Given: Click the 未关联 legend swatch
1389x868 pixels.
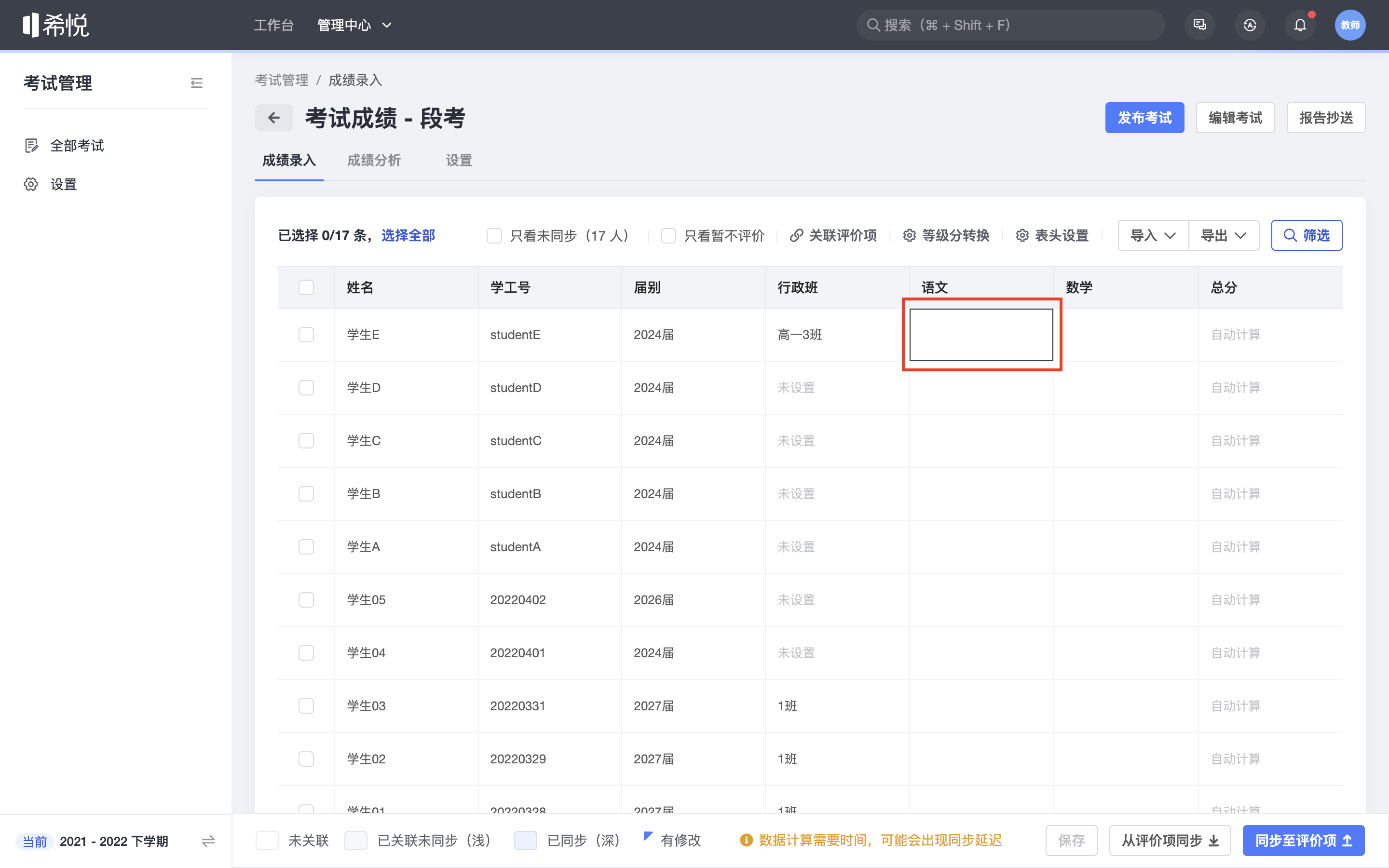Looking at the screenshot, I should click(x=267, y=841).
